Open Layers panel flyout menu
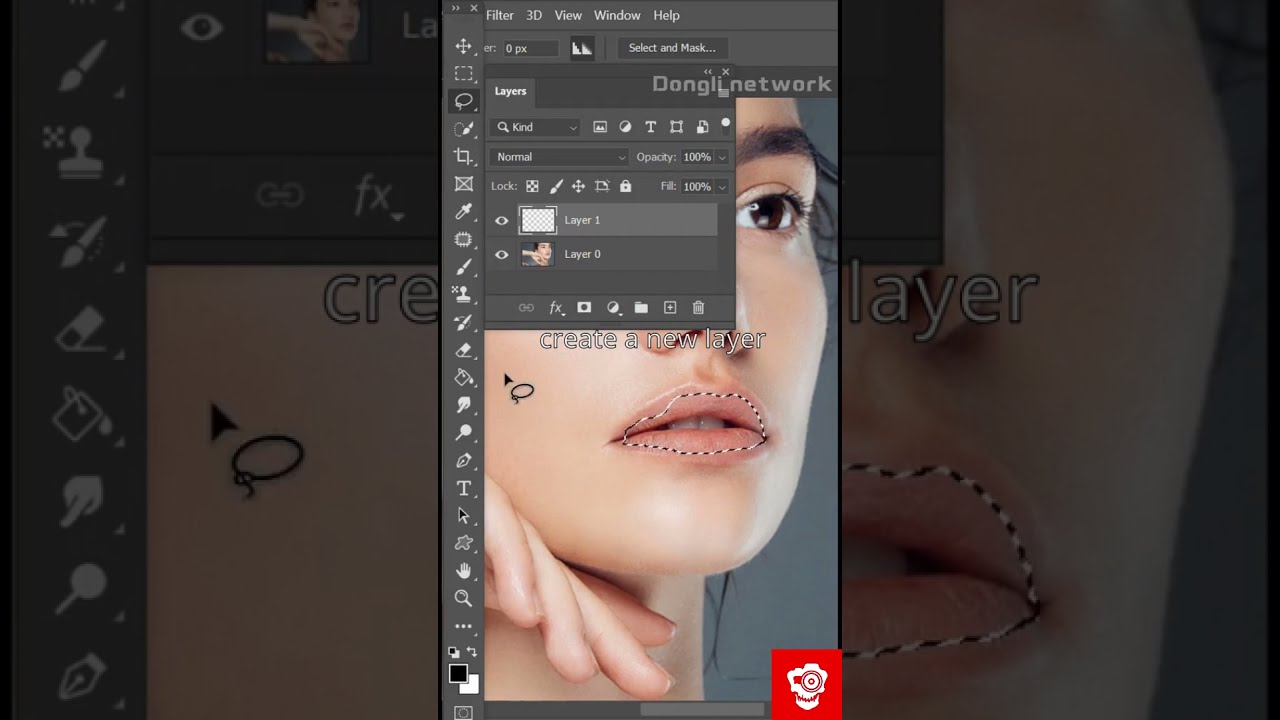The width and height of the screenshot is (1280, 720). pyautogui.click(x=723, y=91)
